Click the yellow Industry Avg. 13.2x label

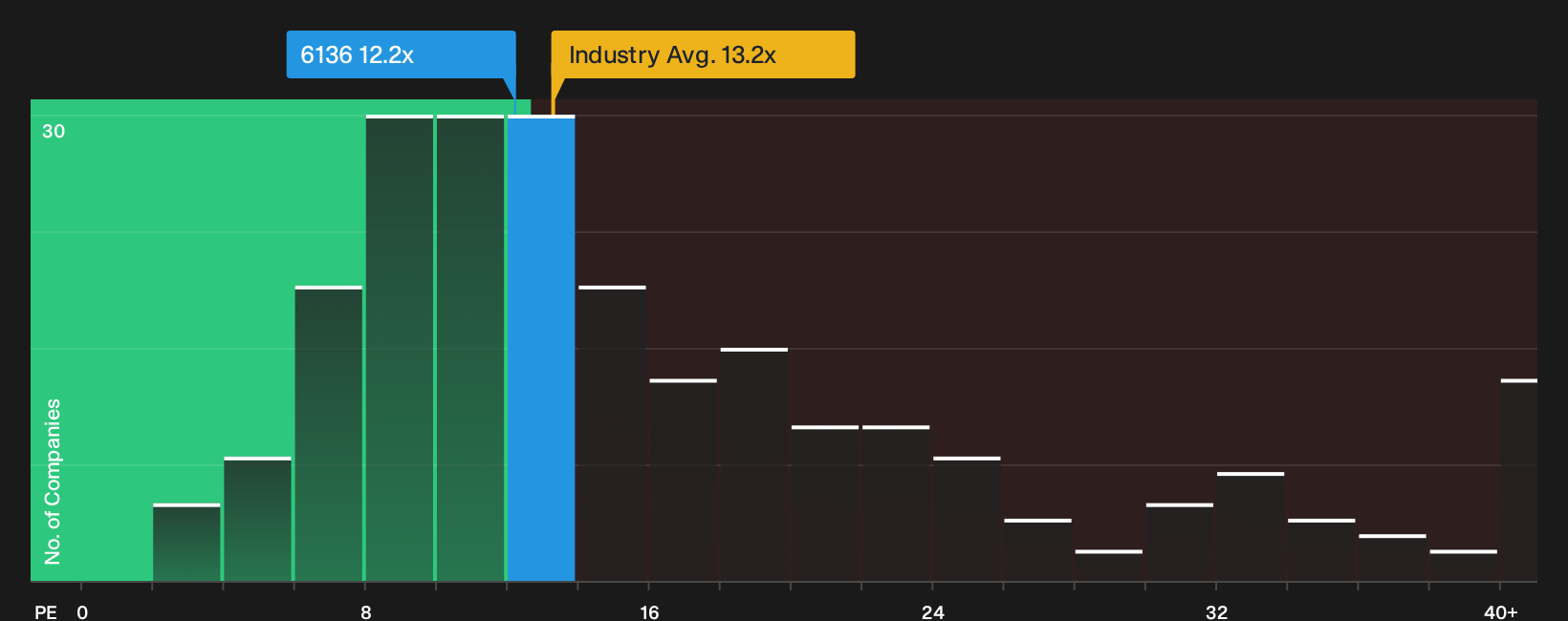[x=703, y=54]
